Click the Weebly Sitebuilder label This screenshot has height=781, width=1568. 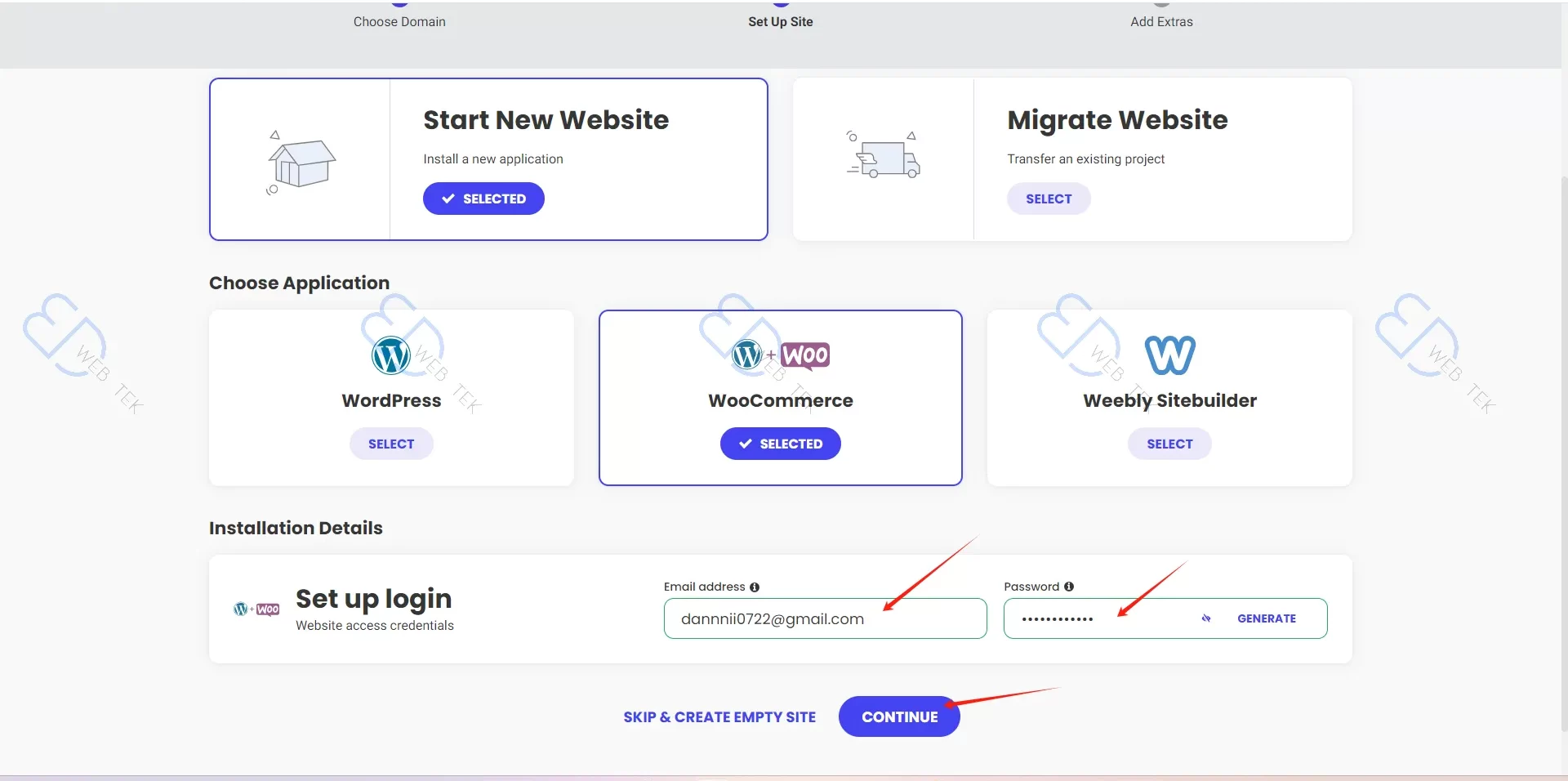(x=1169, y=400)
